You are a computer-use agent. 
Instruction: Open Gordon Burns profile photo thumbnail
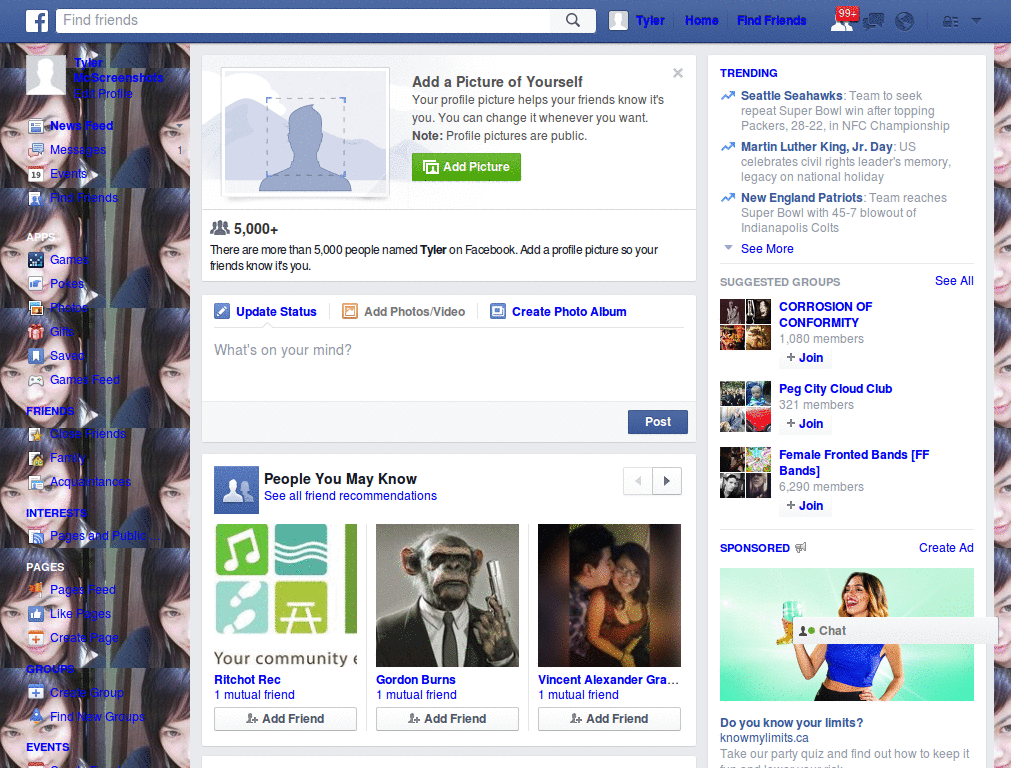coord(447,595)
